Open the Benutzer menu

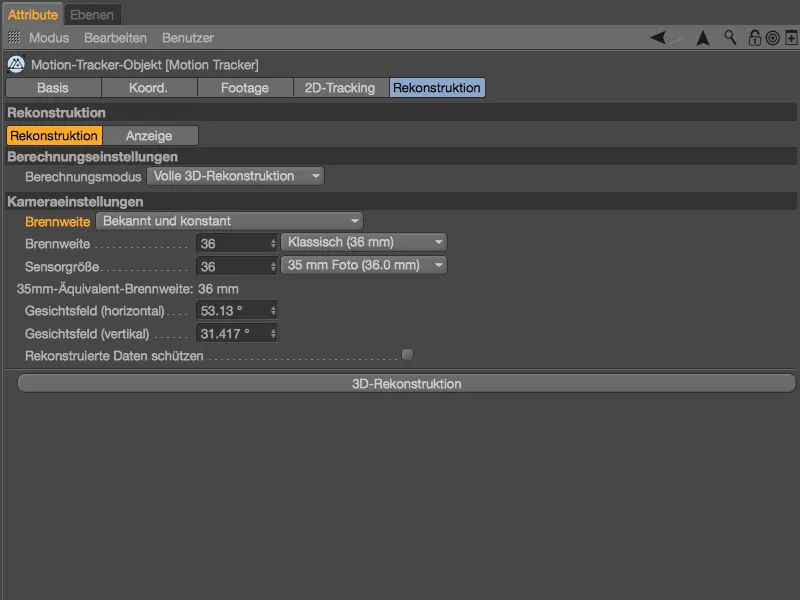point(188,38)
